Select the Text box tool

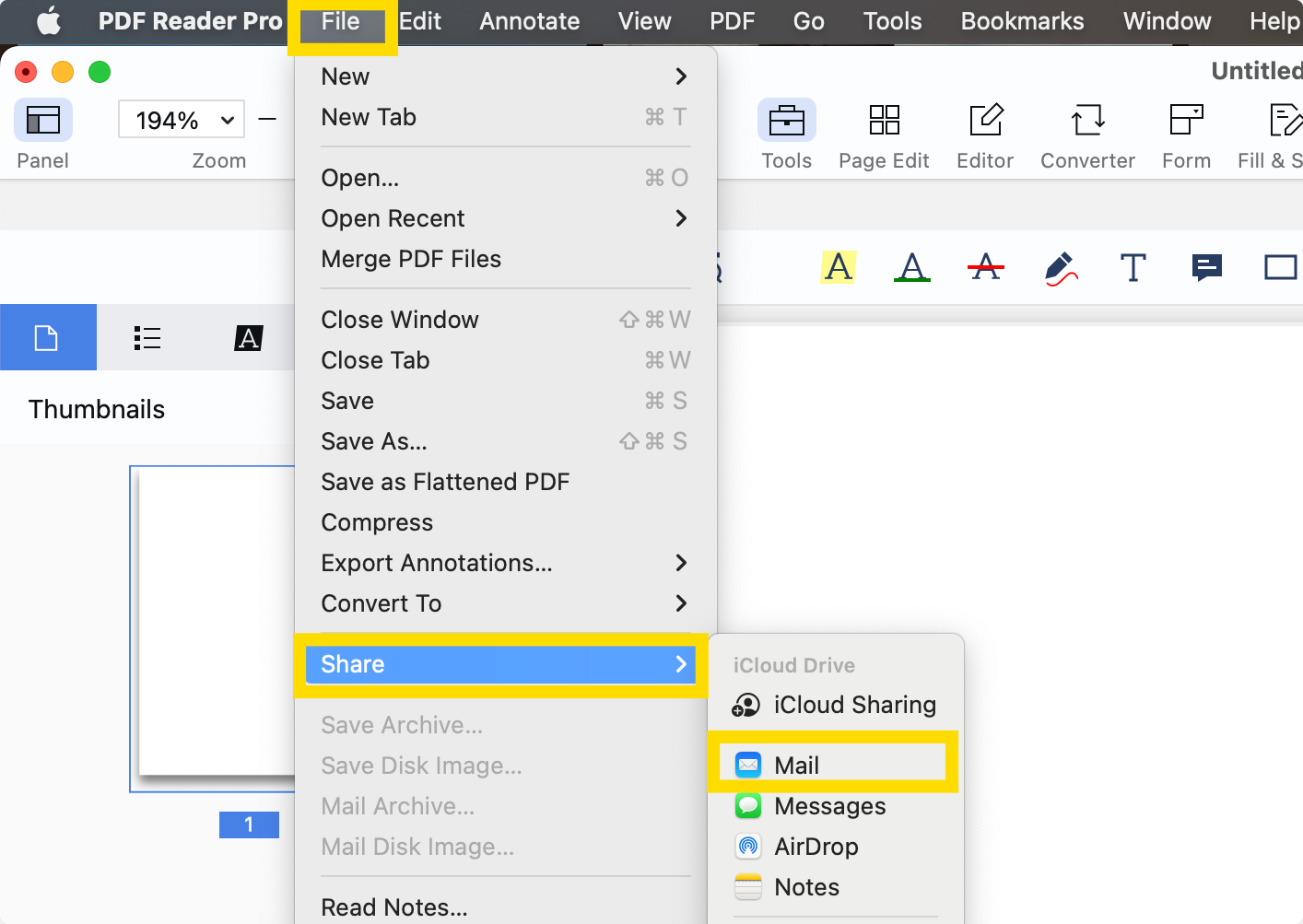tap(1133, 268)
